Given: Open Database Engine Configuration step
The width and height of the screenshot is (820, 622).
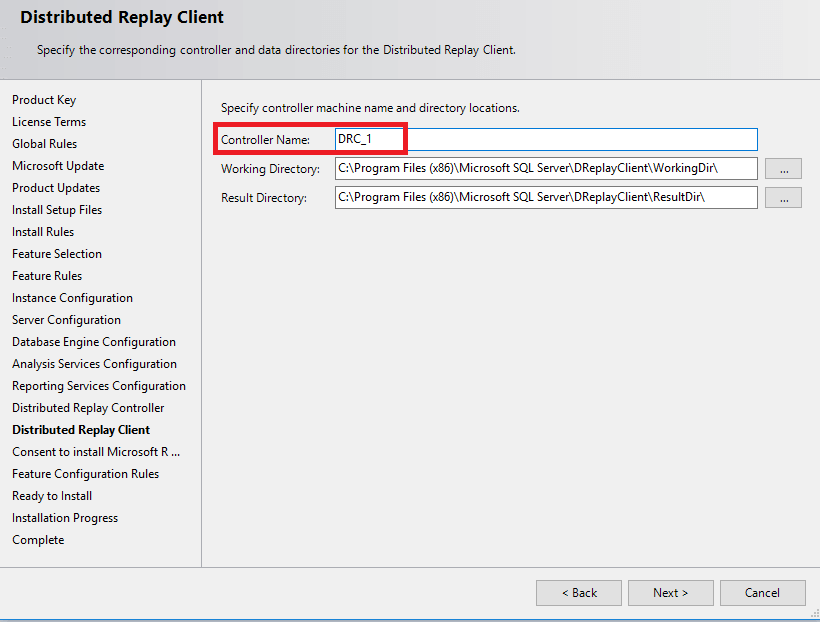Looking at the screenshot, I should (x=94, y=342).
